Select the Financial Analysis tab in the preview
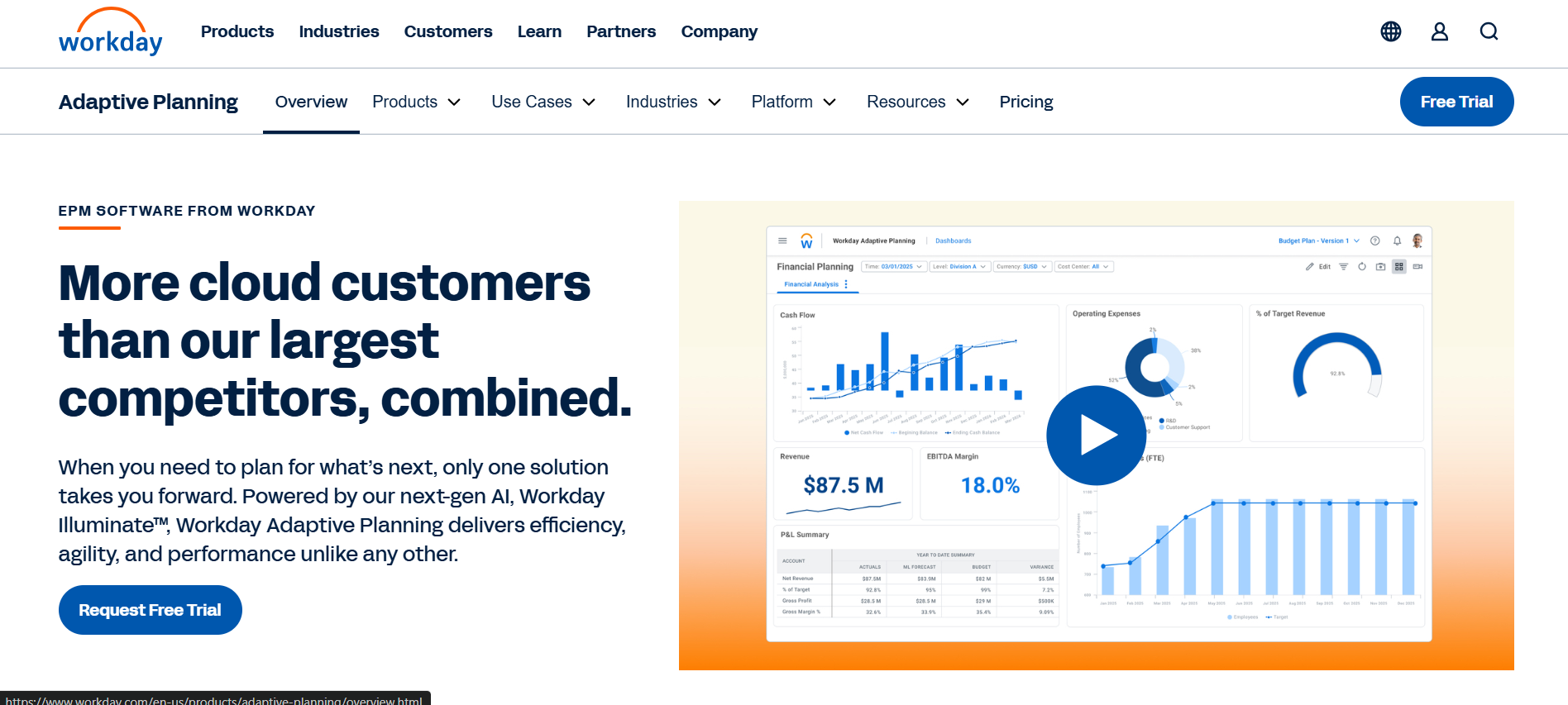This screenshot has height=705, width=1568. tap(811, 284)
